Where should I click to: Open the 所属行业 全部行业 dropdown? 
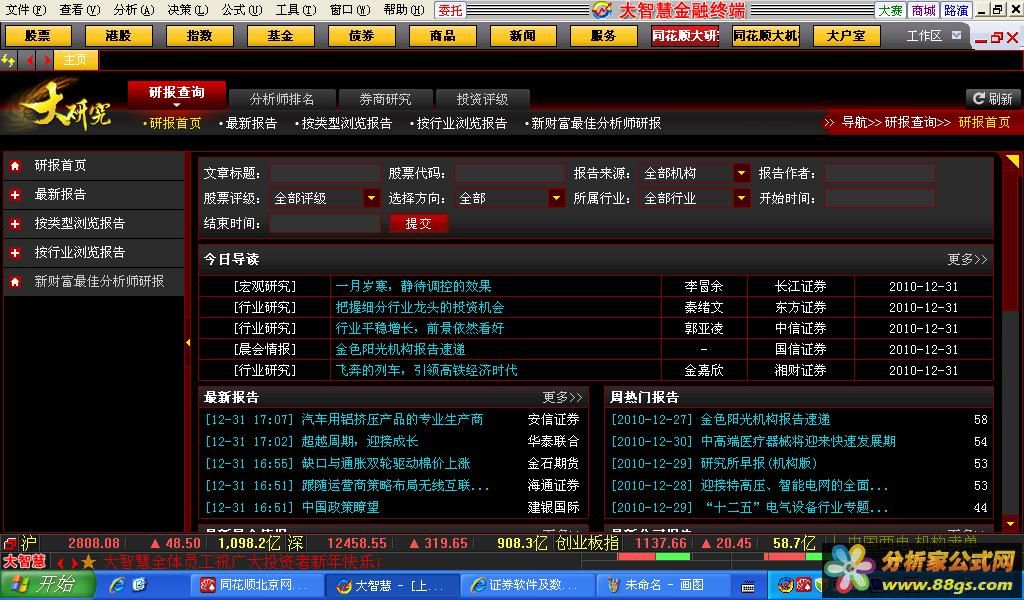click(741, 198)
